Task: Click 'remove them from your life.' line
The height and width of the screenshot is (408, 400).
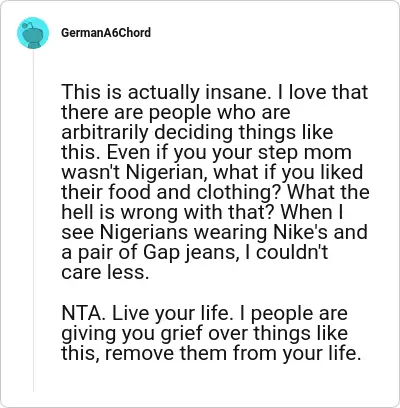Action: point(233,354)
